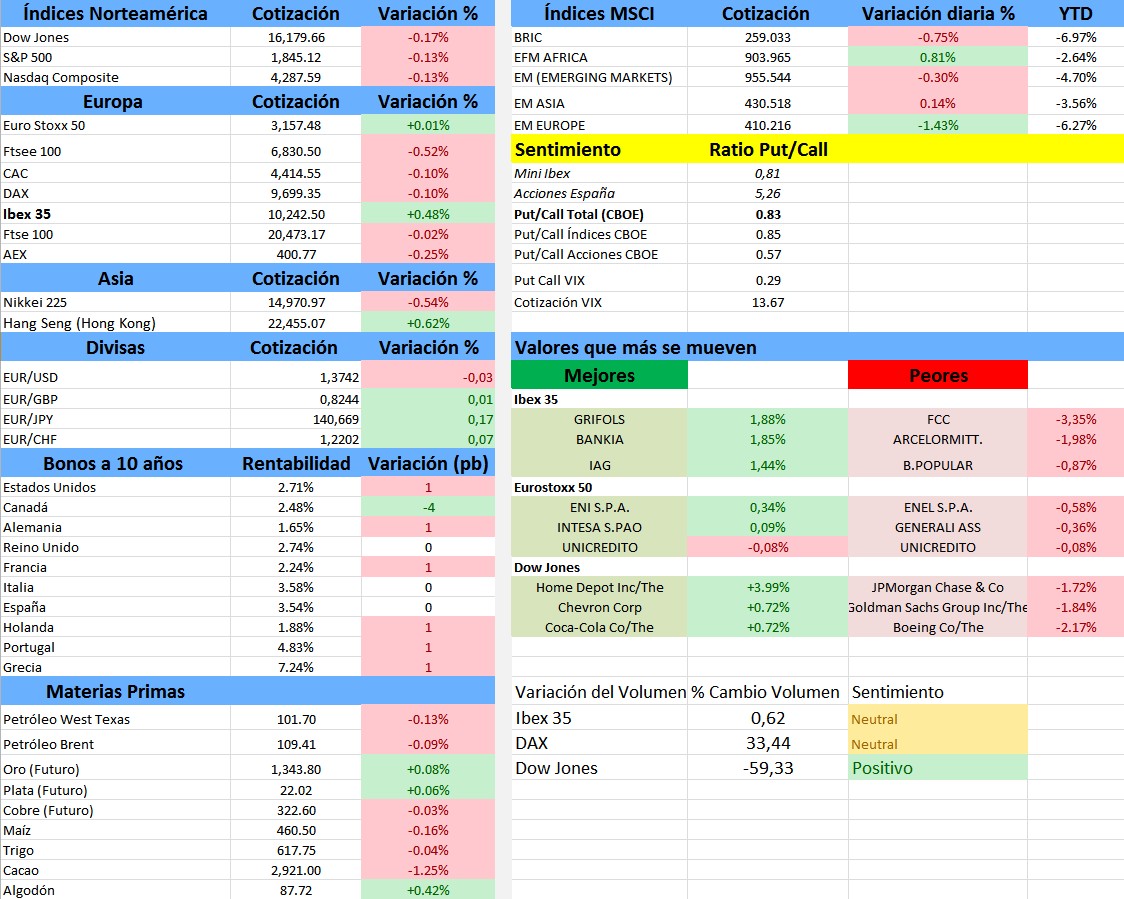Select GRIFOLS in Ibex 35 best performers
1124x899 pixels.
599,419
